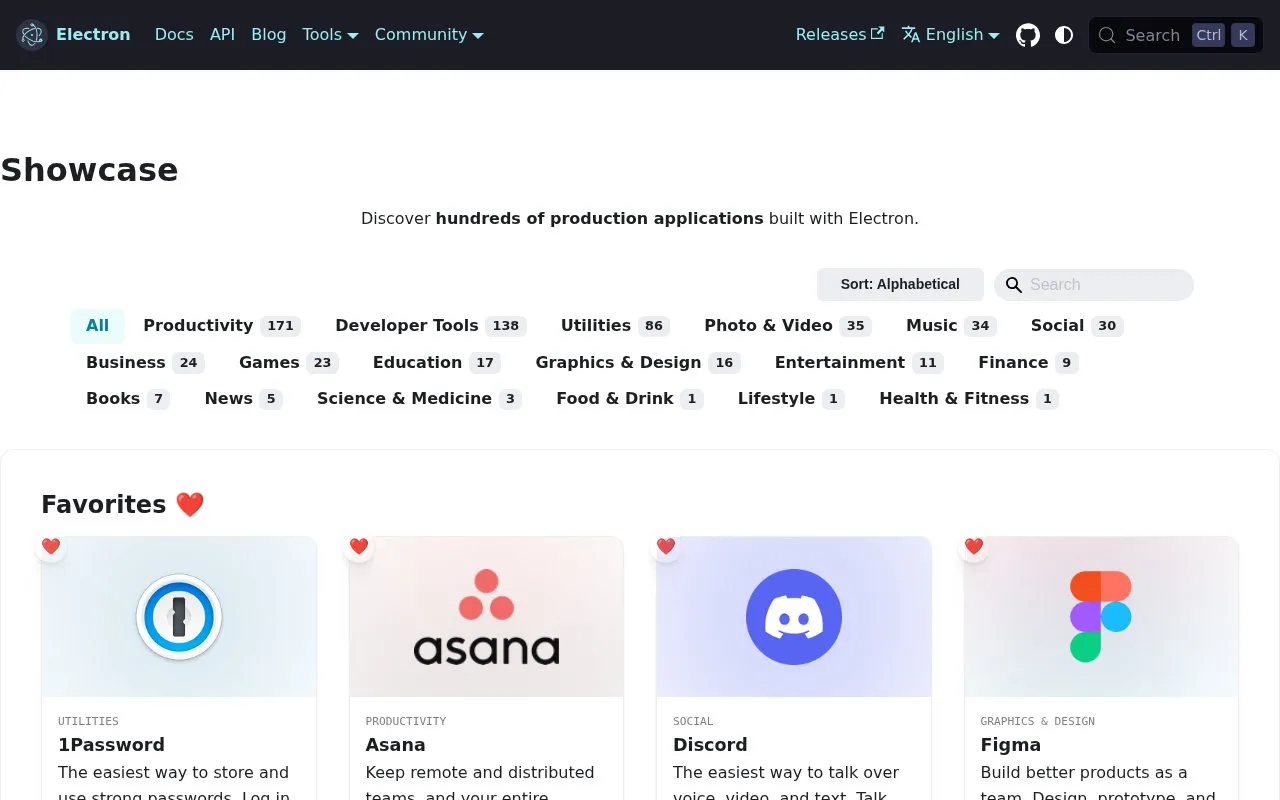
Task: Open the Asana app logo
Action: coord(486,617)
